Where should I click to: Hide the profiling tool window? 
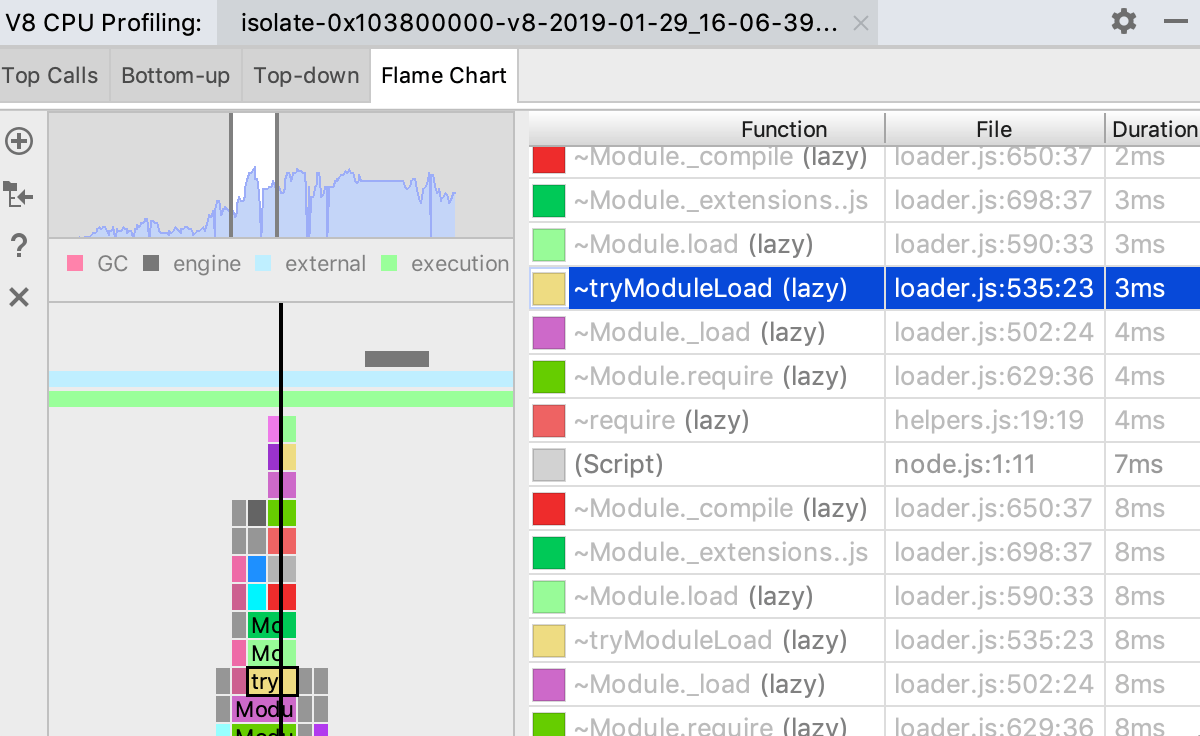click(1175, 21)
